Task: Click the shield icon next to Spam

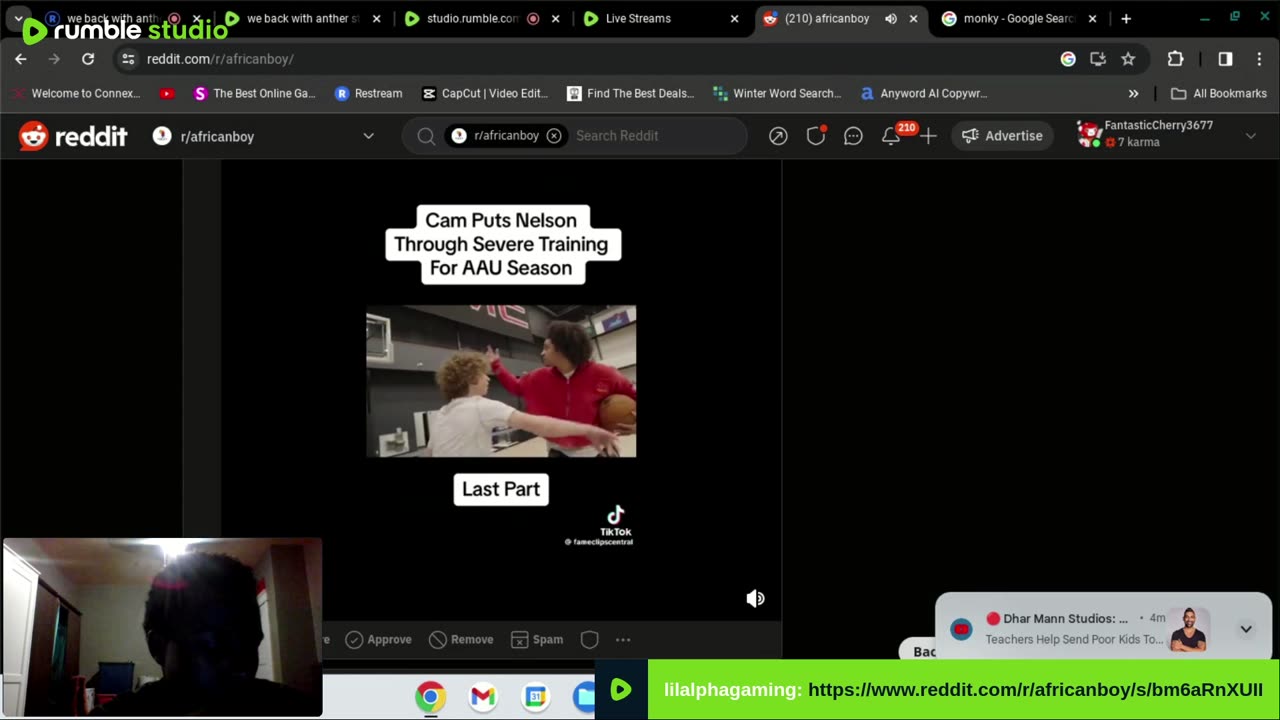Action: [590, 640]
